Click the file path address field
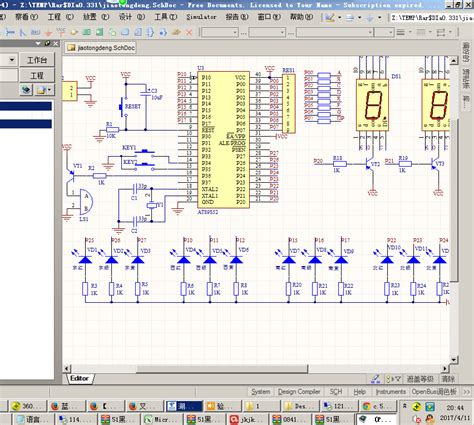Image resolution: width=474 pixels, height=425 pixels. point(431,18)
